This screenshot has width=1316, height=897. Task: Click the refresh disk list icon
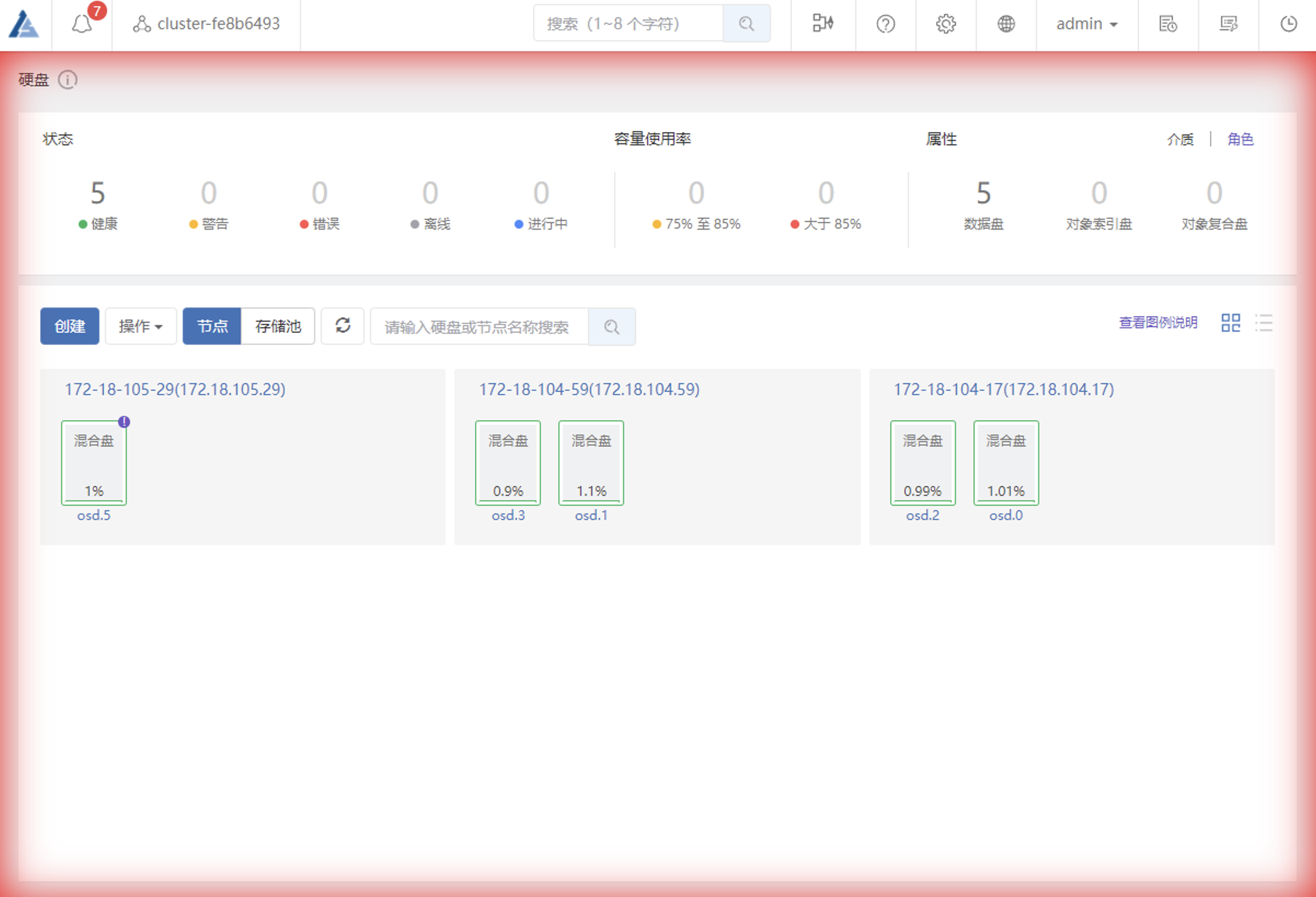[343, 326]
